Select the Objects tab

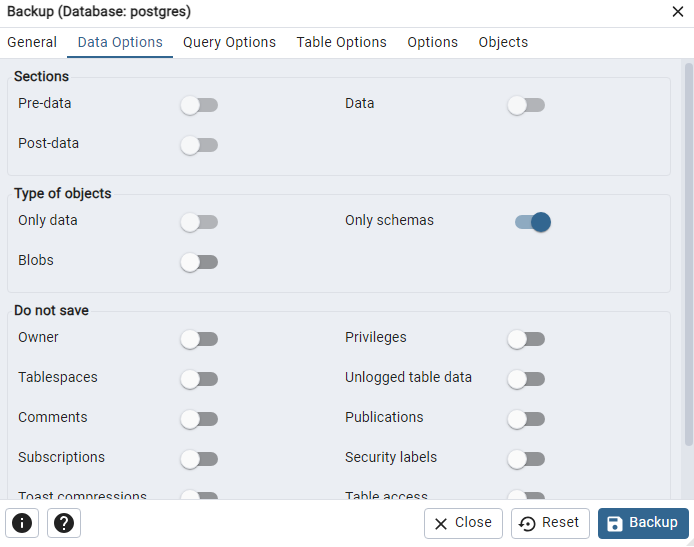pos(503,42)
